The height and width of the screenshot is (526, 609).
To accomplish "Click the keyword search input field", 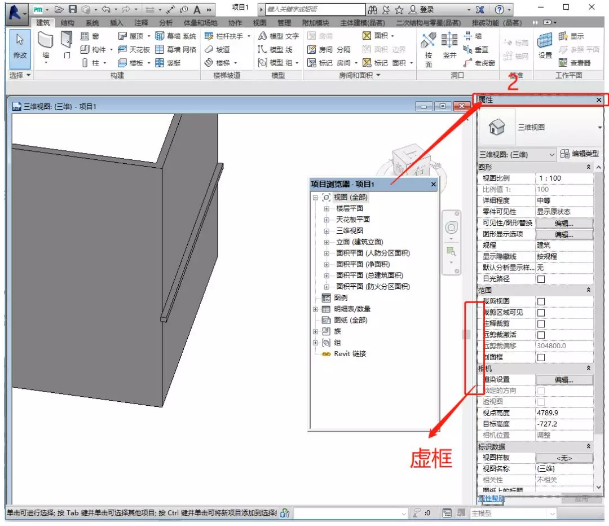I will 315,9.
